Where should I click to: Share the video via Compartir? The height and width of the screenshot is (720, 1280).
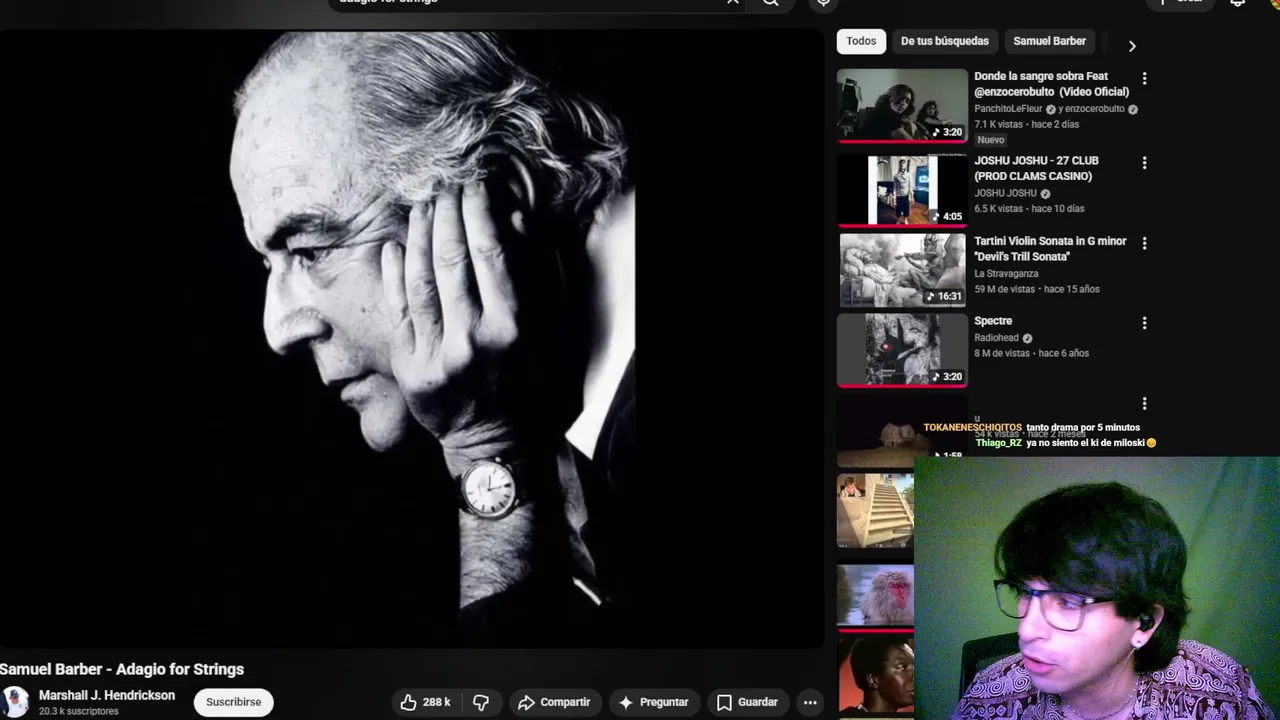click(554, 702)
